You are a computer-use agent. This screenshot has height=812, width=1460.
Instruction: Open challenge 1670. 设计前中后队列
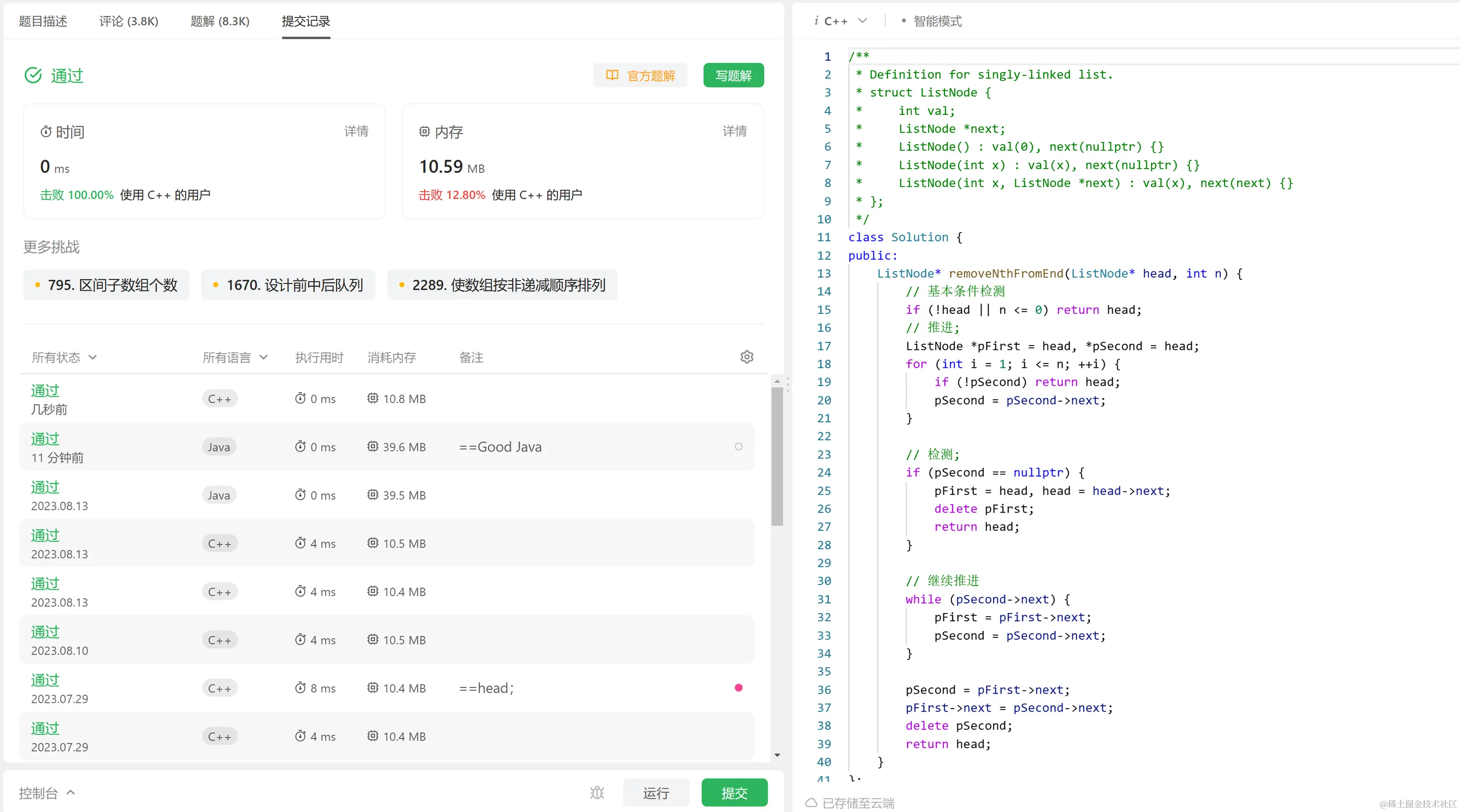pos(288,284)
